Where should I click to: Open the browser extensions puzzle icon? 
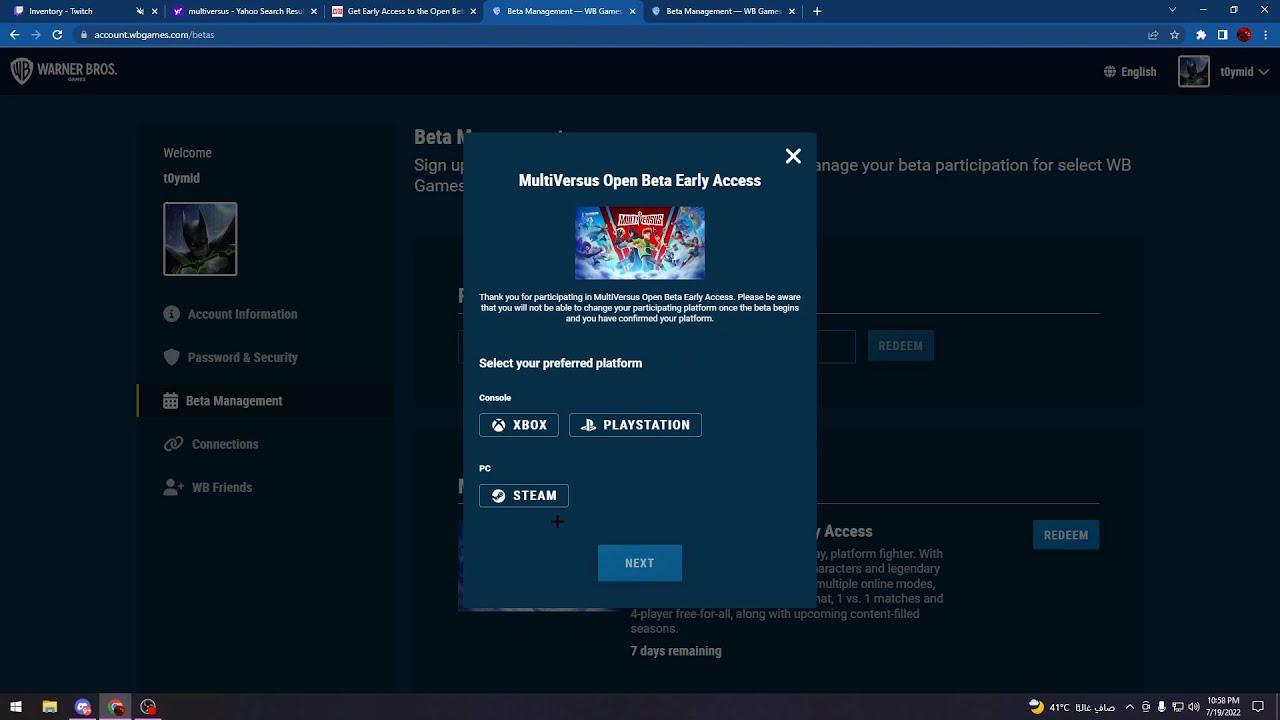pos(1201,34)
